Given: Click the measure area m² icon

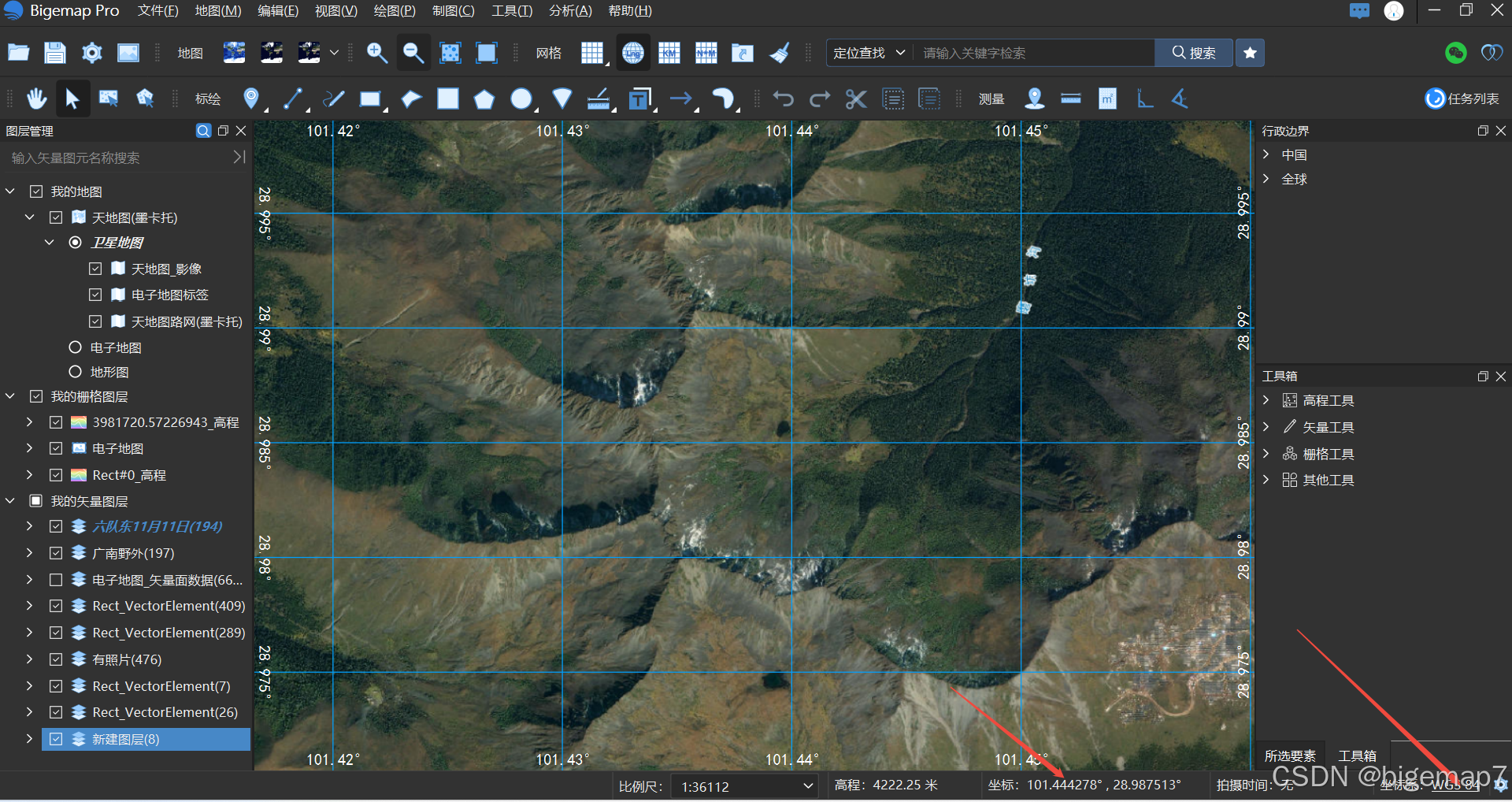Looking at the screenshot, I should pyautogui.click(x=1108, y=98).
